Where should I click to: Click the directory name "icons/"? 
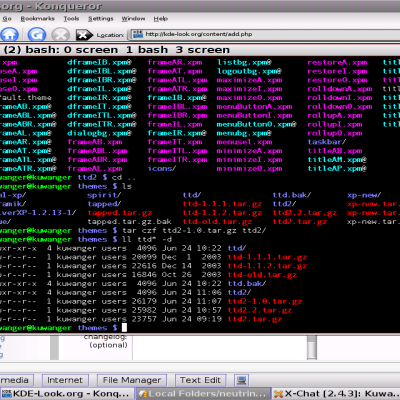click(162, 169)
